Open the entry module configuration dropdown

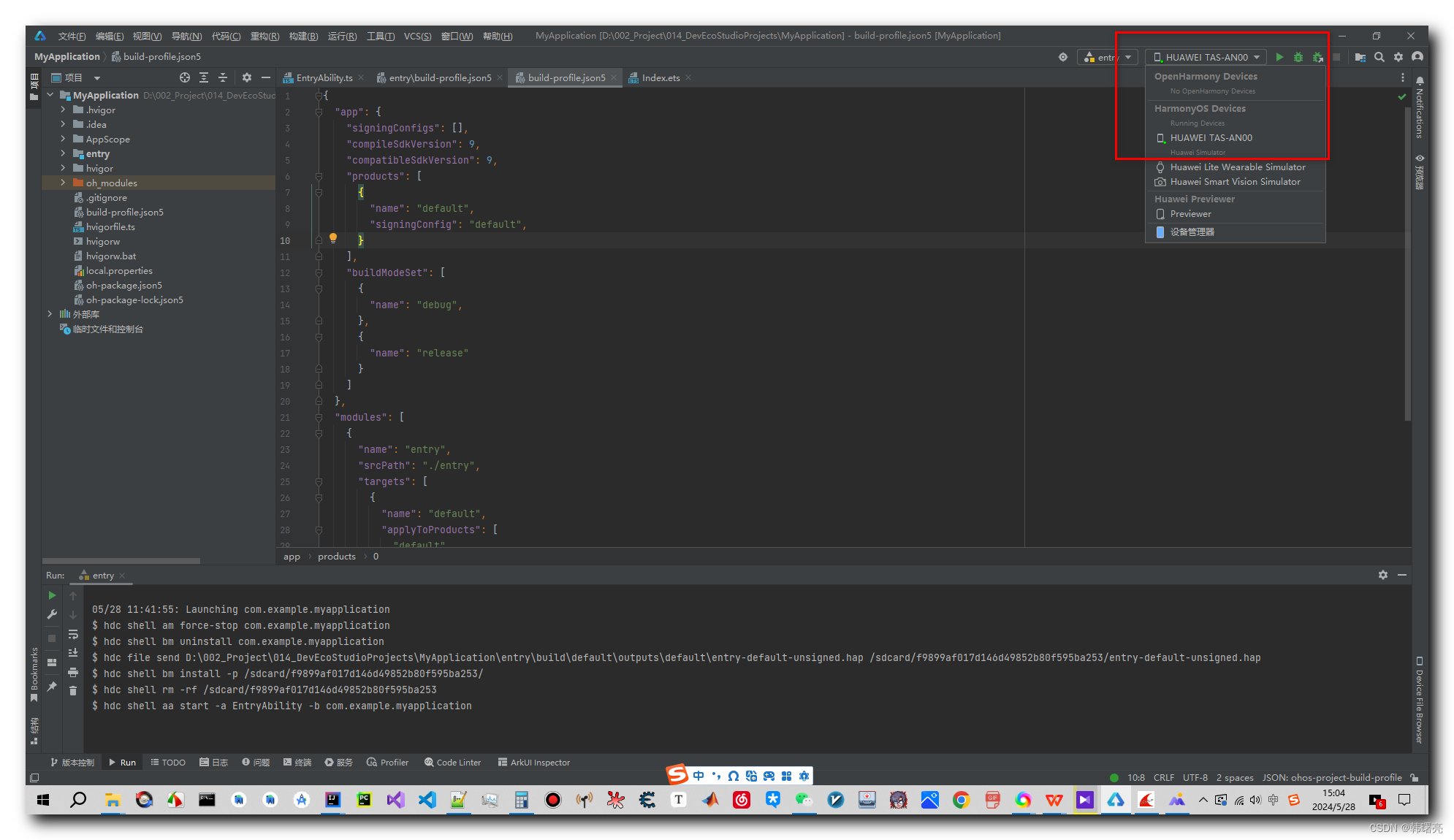[1108, 57]
